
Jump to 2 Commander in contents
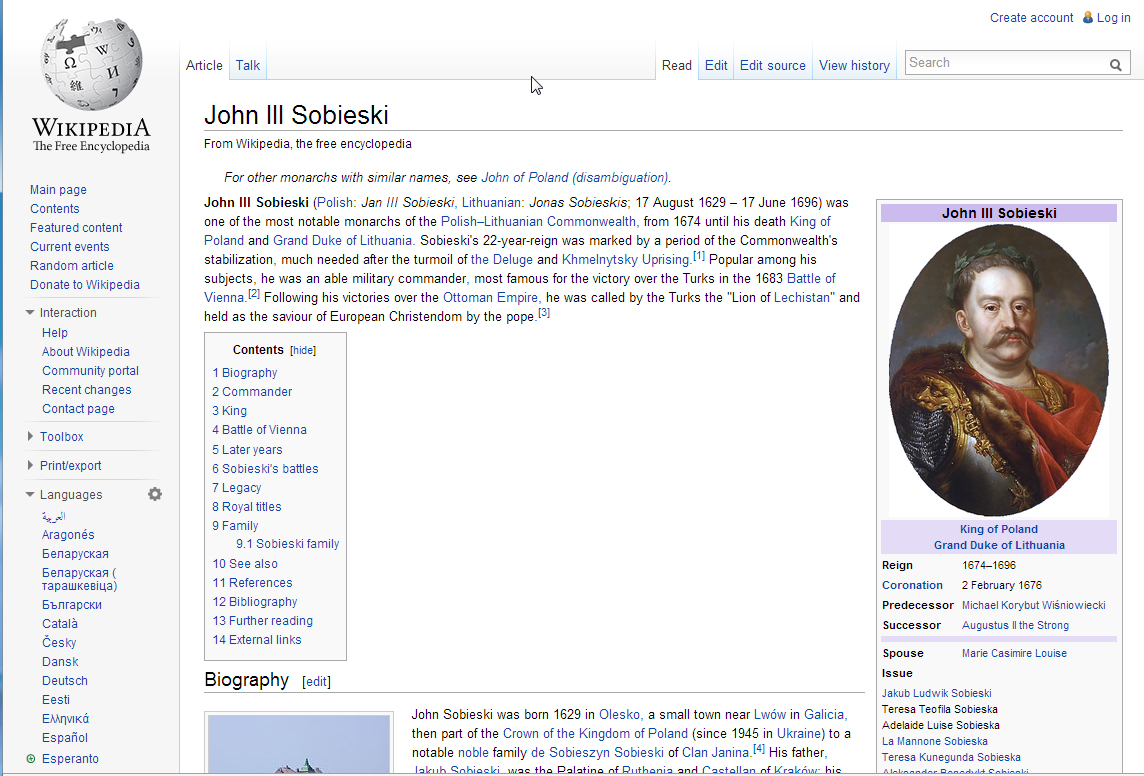(x=252, y=392)
